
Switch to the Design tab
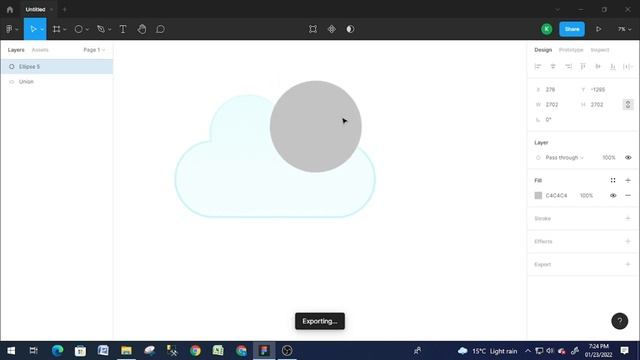coord(543,50)
